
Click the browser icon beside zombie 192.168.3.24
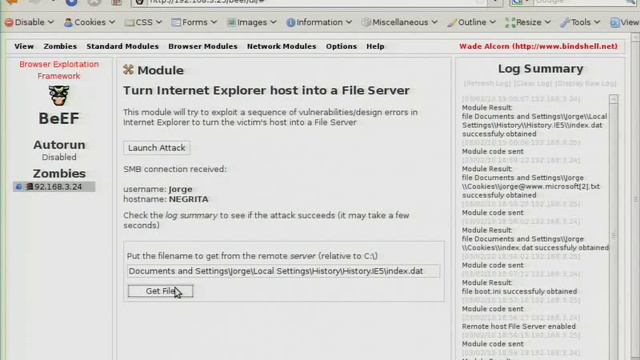[x=18, y=187]
